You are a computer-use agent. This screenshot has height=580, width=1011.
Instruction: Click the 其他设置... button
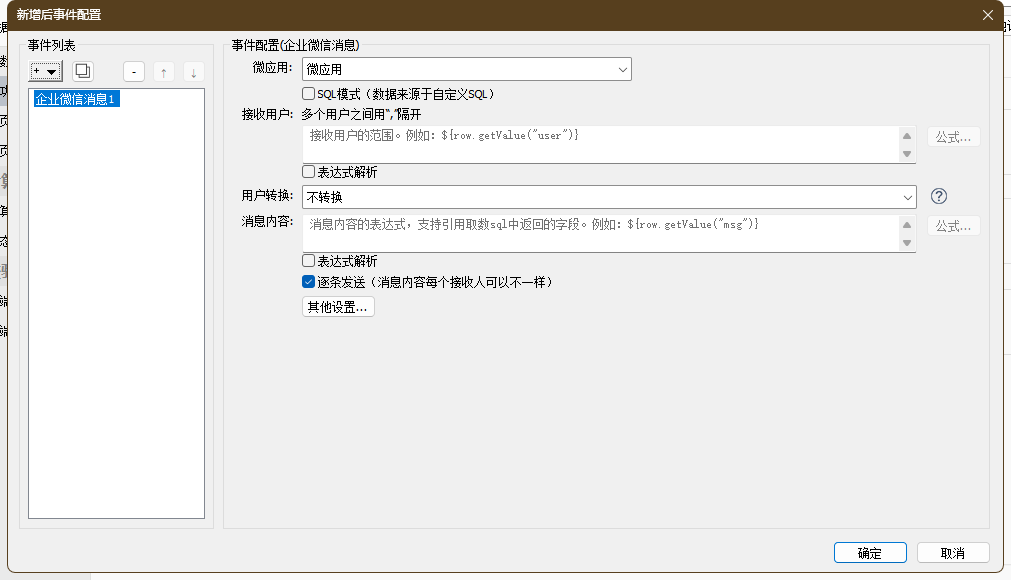[338, 307]
